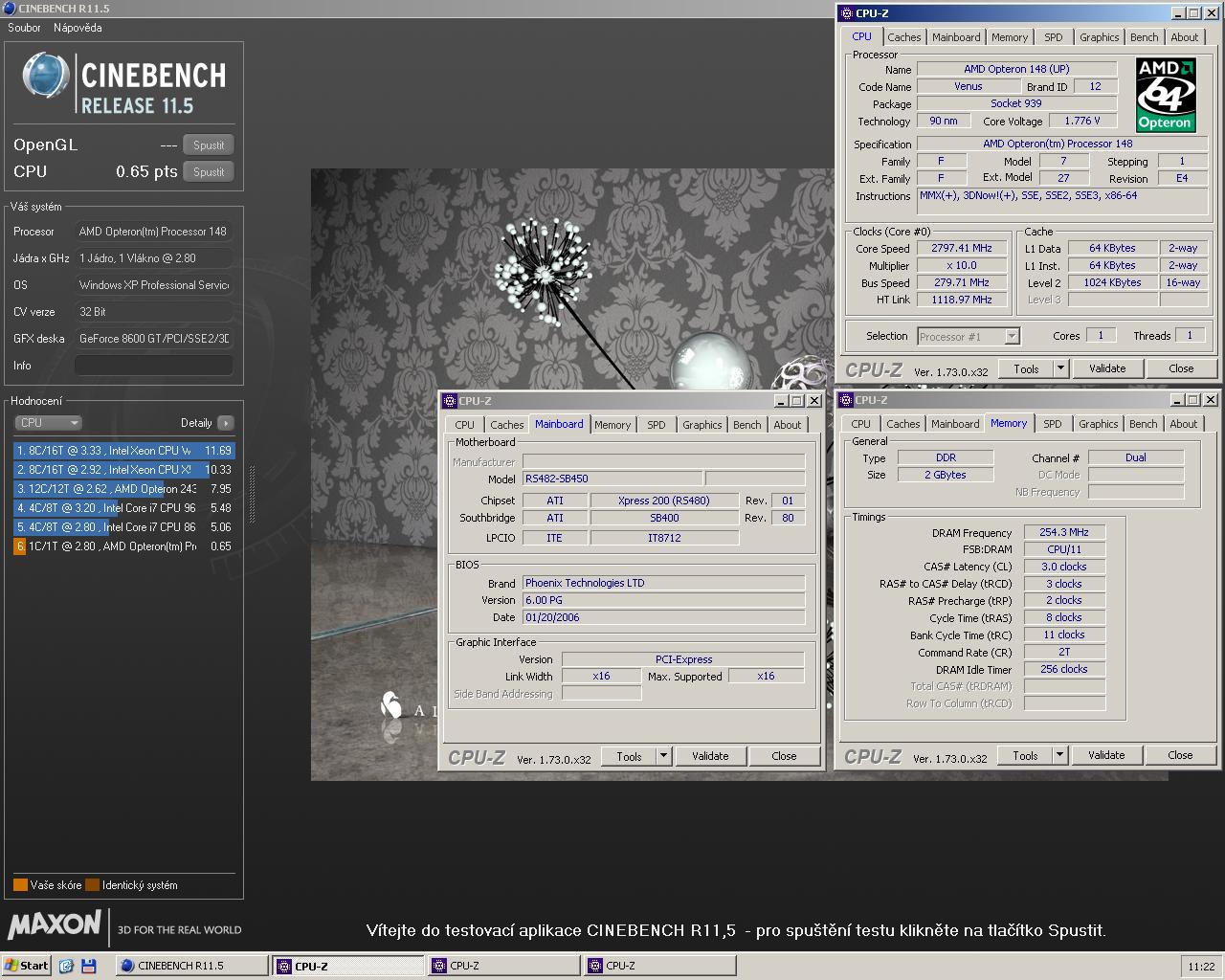Switch to Memory tab in top CPU-Z window
Image resolution: width=1225 pixels, height=980 pixels.
pyautogui.click(x=1010, y=37)
